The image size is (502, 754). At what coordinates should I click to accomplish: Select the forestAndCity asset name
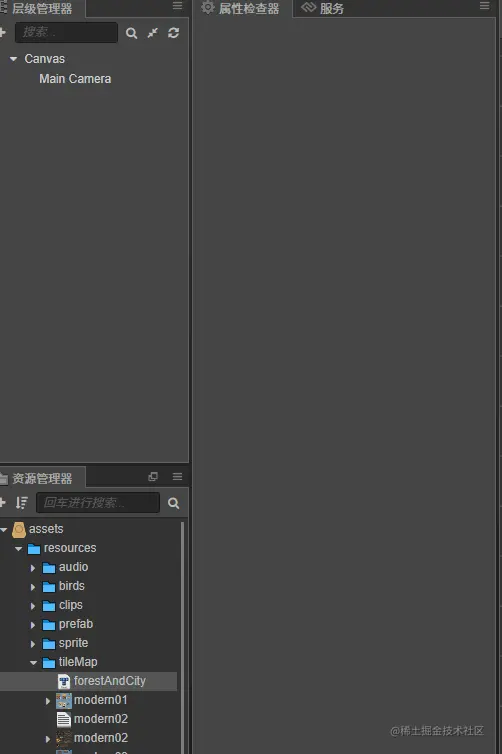pos(110,681)
